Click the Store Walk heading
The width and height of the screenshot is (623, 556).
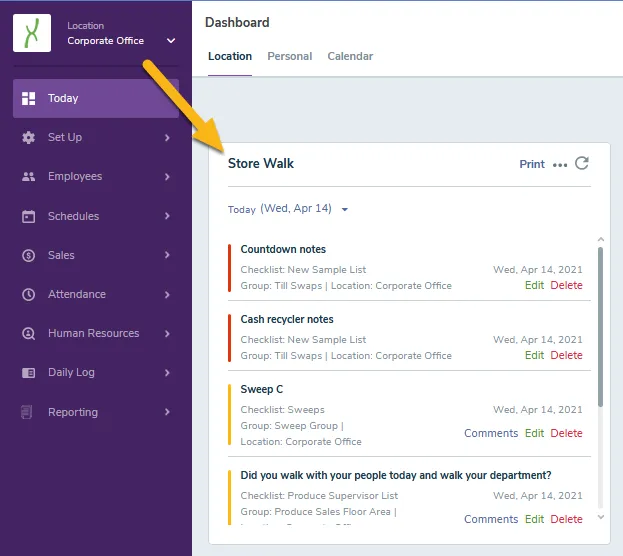point(261,163)
